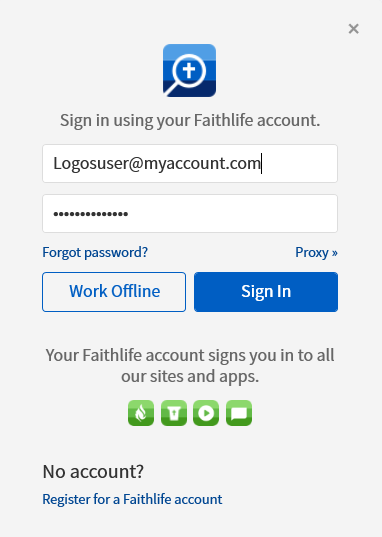Choose the Work Offline button
The image size is (382, 537).
114,292
